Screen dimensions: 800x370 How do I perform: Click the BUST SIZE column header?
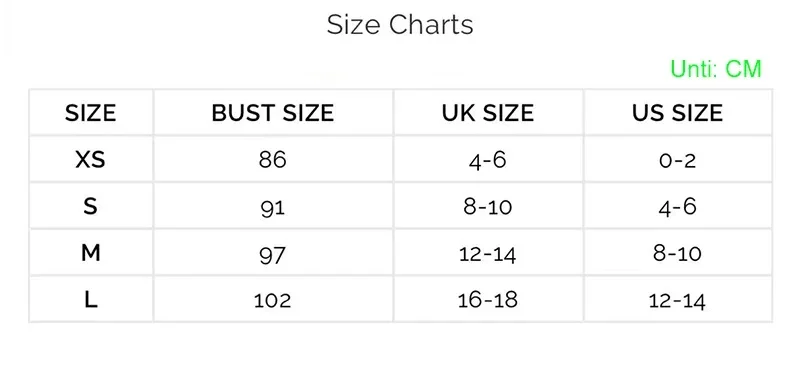pyautogui.click(x=273, y=113)
